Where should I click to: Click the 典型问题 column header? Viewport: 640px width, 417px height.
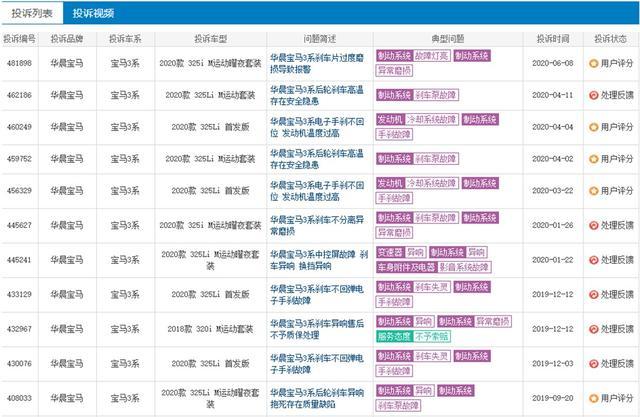pos(448,39)
